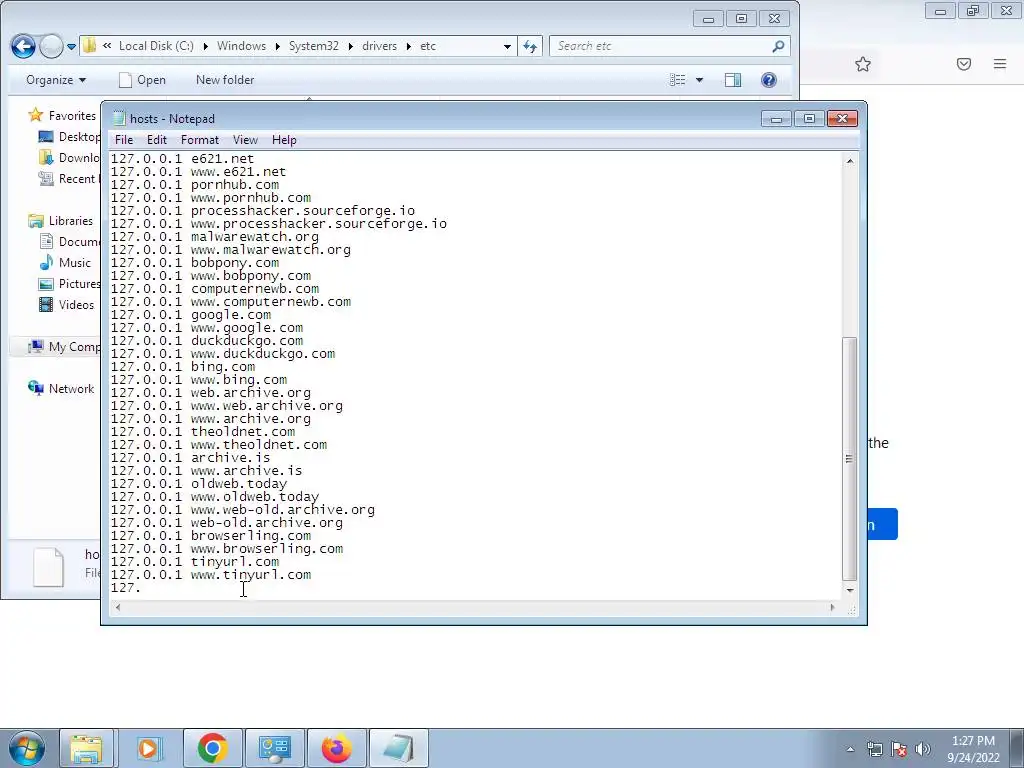Click the line 127.0.0.1 duckduckgo.com
Screen dimensions: 1024x768
[207, 341]
